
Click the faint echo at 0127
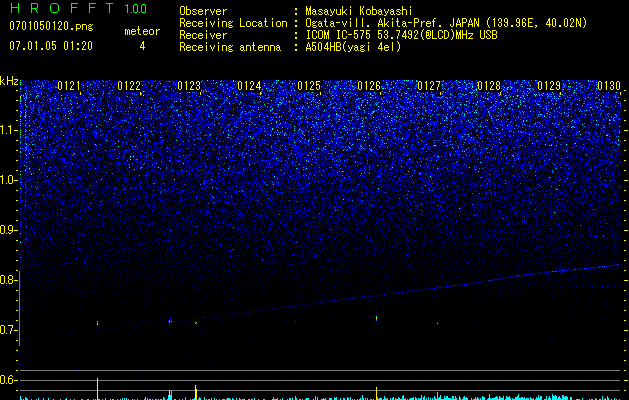437,323
